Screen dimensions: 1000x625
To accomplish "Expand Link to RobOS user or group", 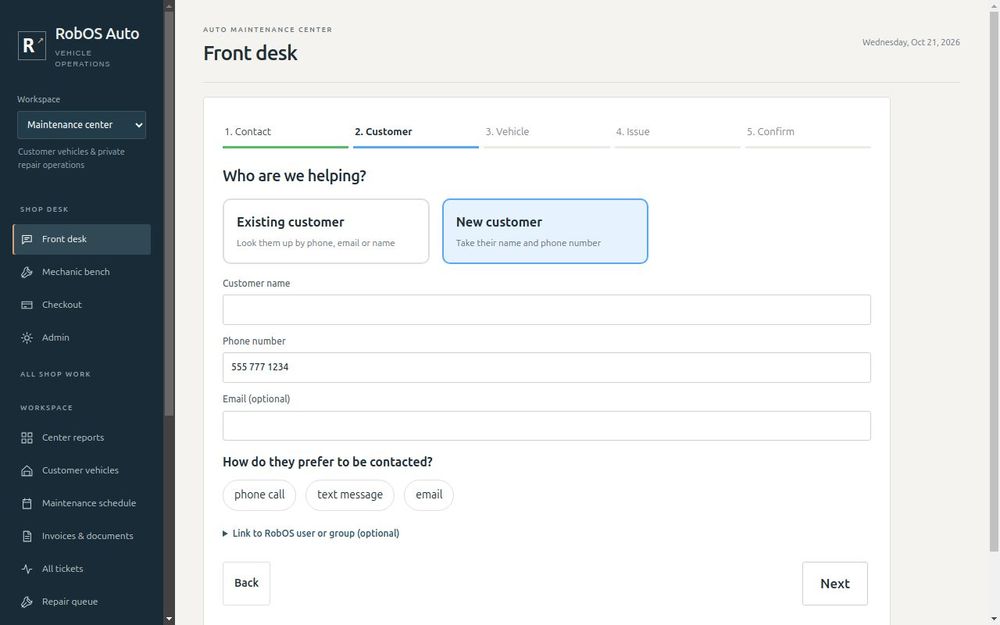I will 311,533.
